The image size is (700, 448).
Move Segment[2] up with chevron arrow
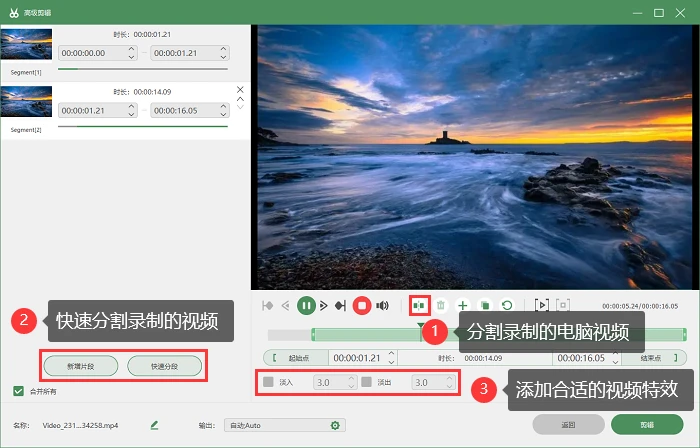coord(240,99)
